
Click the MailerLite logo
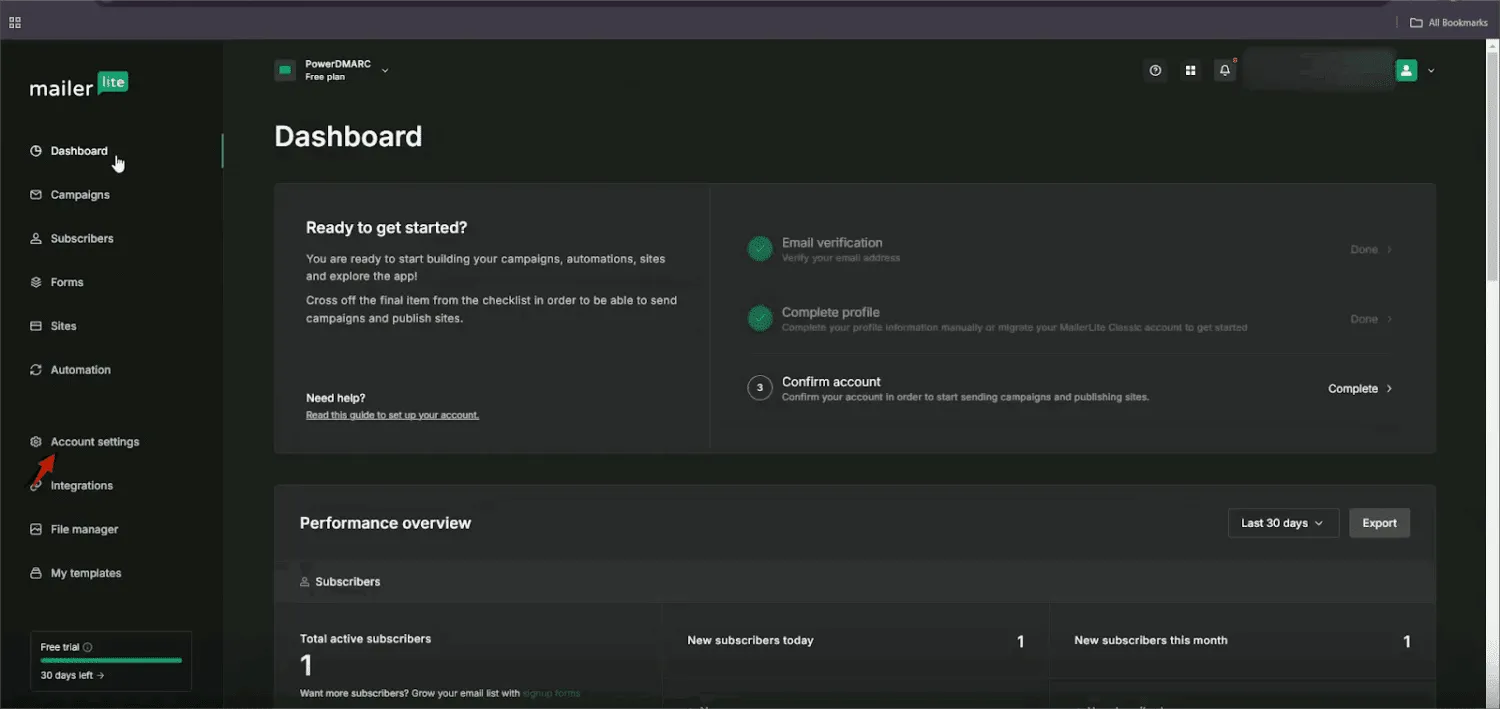(79, 86)
